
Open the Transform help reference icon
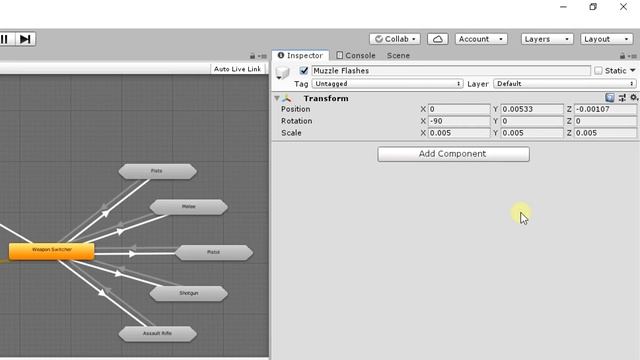coord(610,98)
